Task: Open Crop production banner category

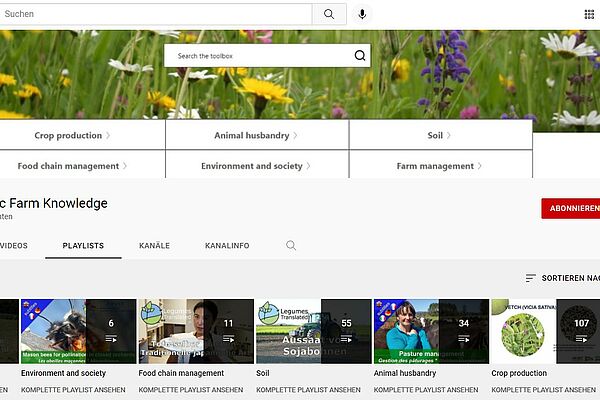Action: coord(82,135)
